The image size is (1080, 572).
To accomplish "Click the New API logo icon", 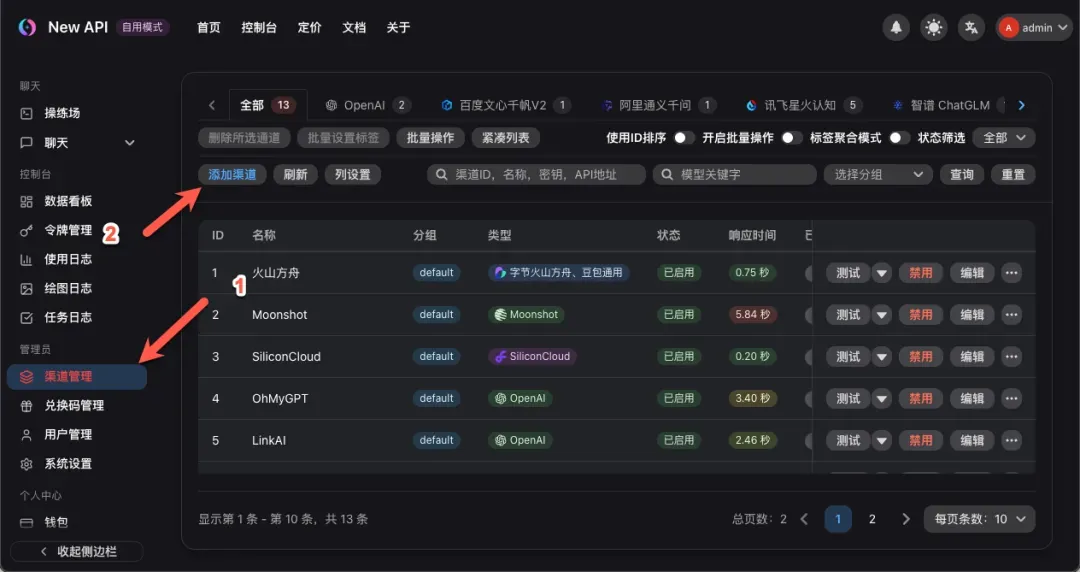I will [27, 28].
